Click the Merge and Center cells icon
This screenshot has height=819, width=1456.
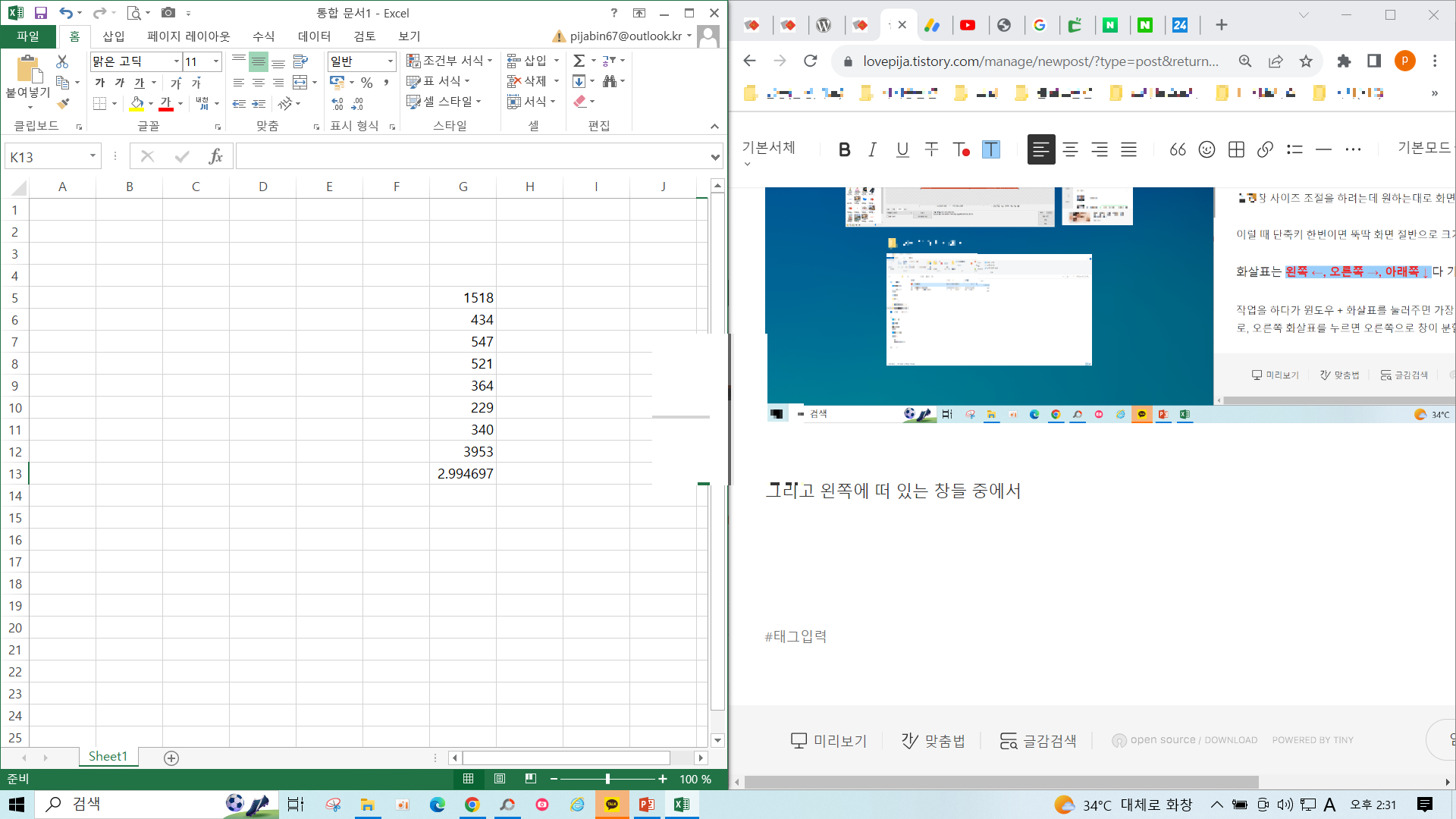(300, 82)
